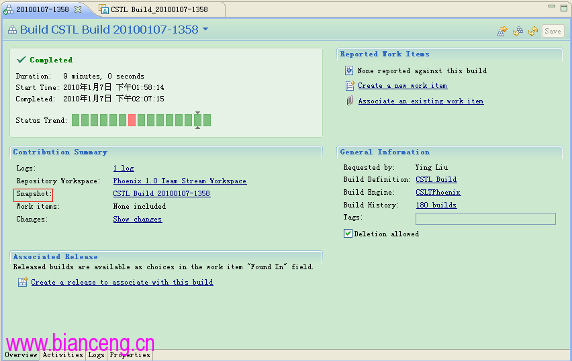The height and width of the screenshot is (361, 572).
Task: Open the 'CSLTPhoenix' build engine link
Action: [438, 192]
